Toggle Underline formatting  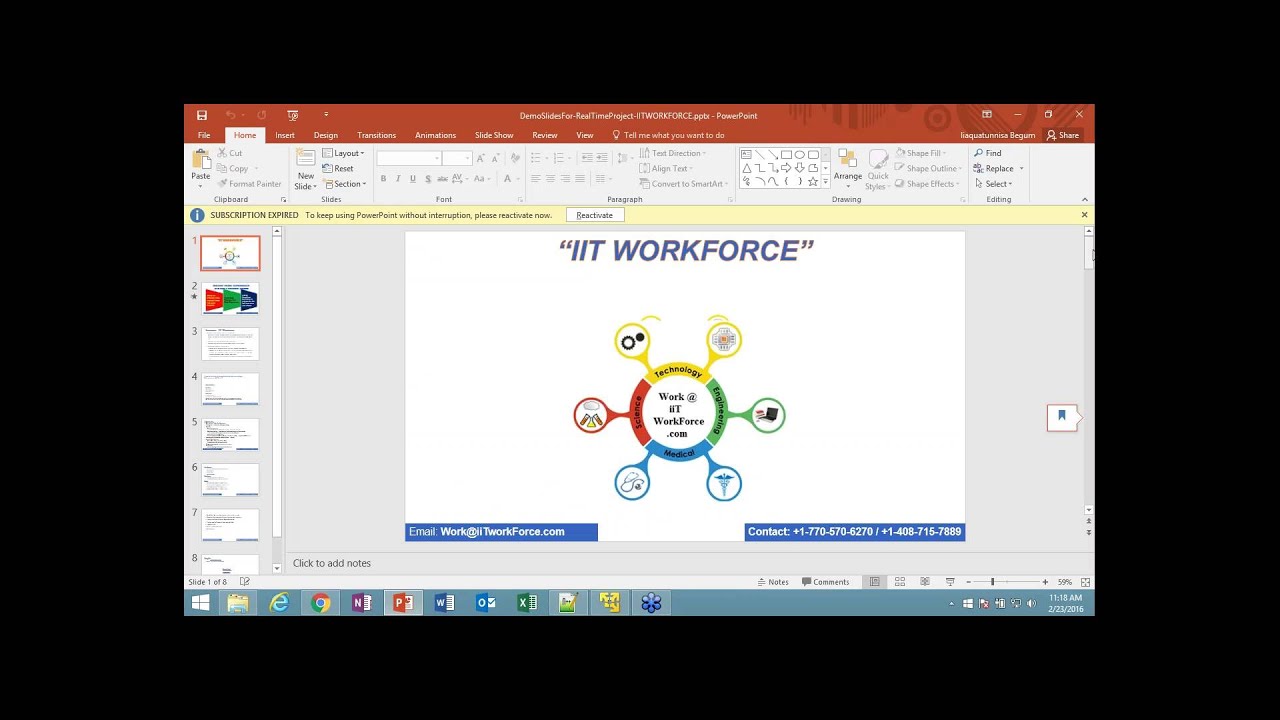413,179
